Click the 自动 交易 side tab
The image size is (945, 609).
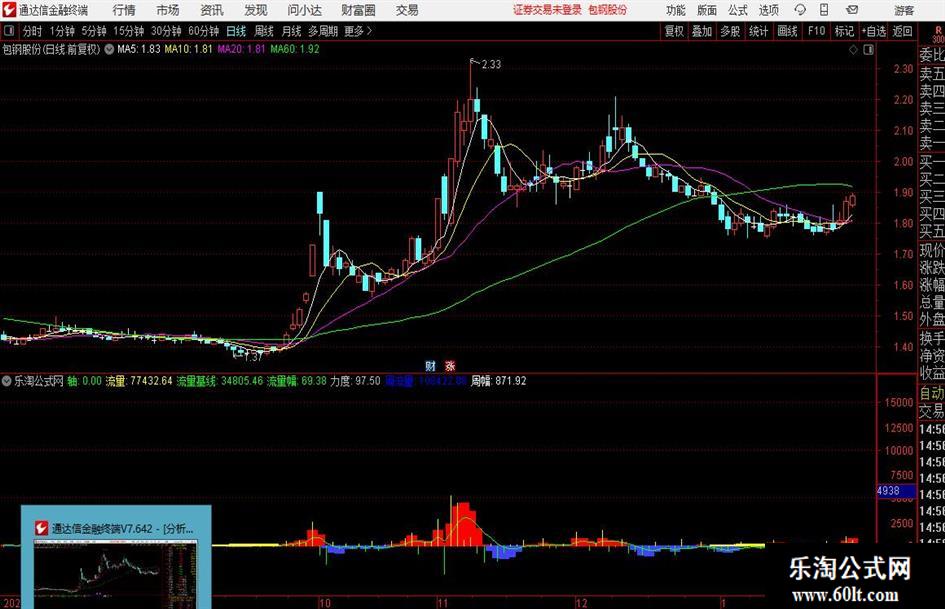click(931, 402)
